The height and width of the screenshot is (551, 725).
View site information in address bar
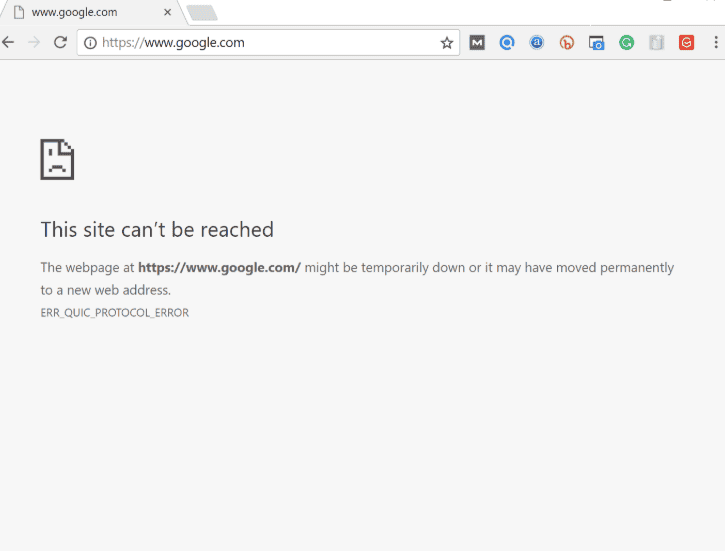90,43
